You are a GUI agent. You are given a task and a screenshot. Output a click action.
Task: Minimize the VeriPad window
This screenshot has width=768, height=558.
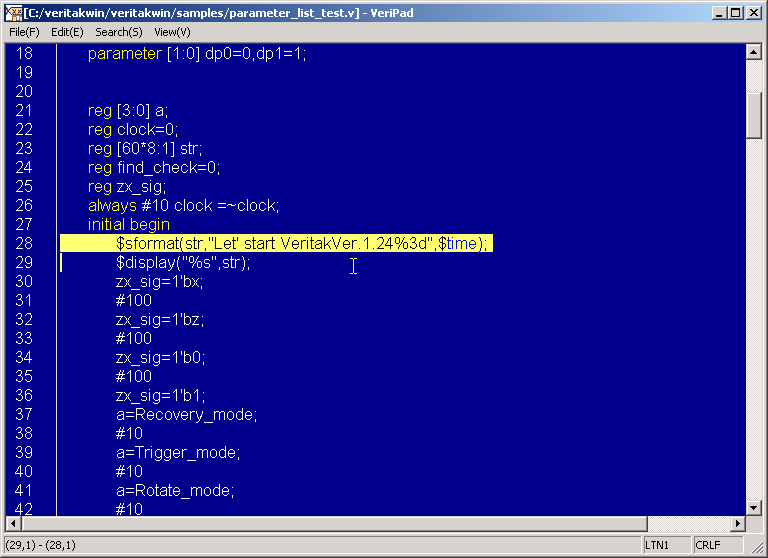point(717,13)
